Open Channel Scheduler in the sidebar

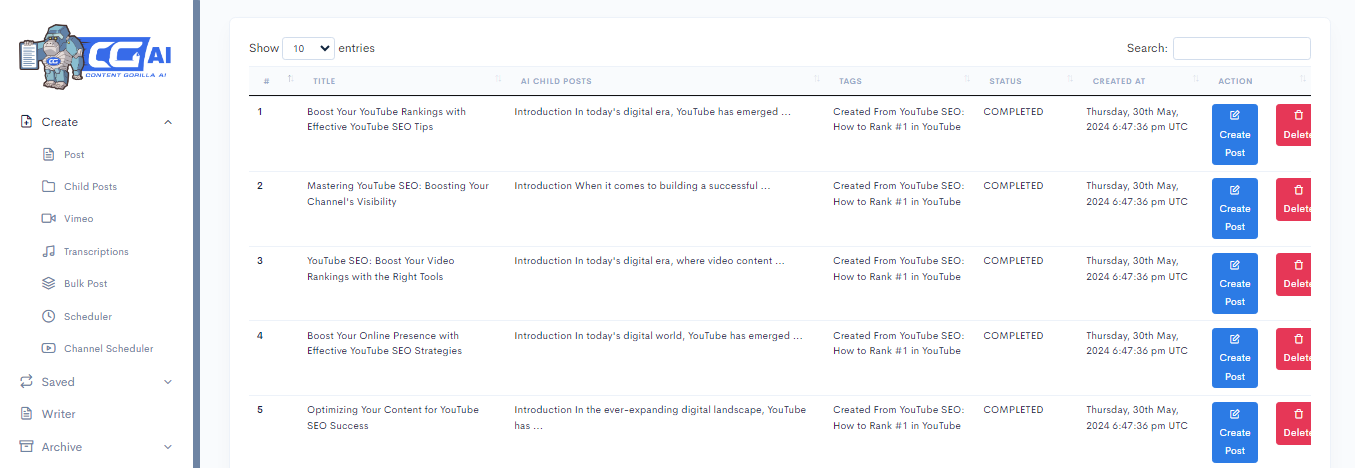coord(109,349)
